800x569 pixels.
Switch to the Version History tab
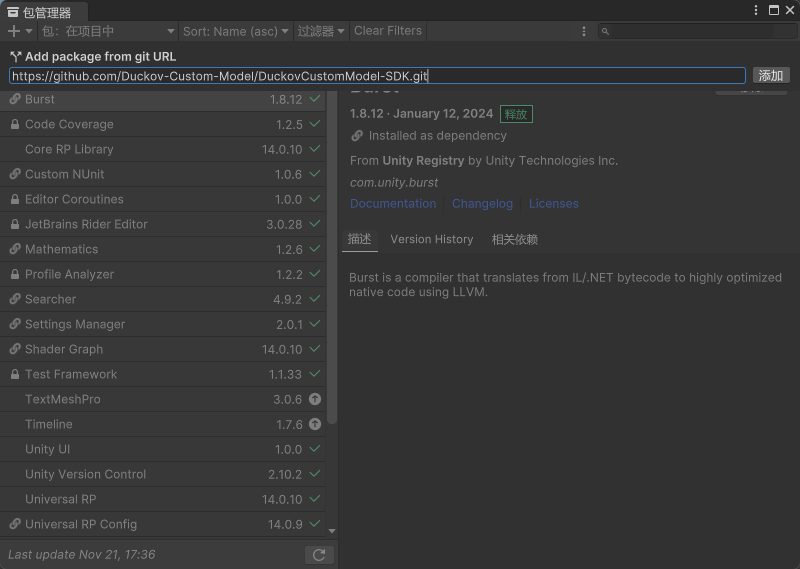click(x=432, y=239)
